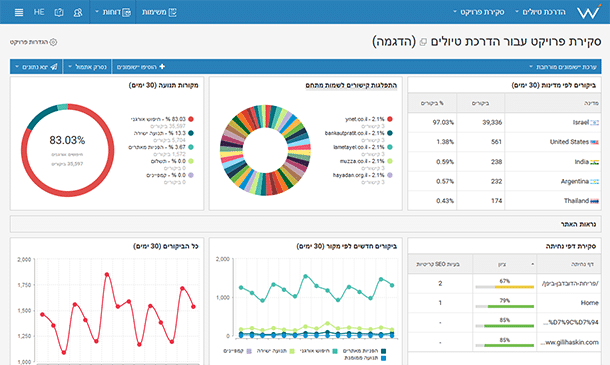610x365 pixels.
Task: Open the hamburger menu in top bar
Action: coord(19,12)
